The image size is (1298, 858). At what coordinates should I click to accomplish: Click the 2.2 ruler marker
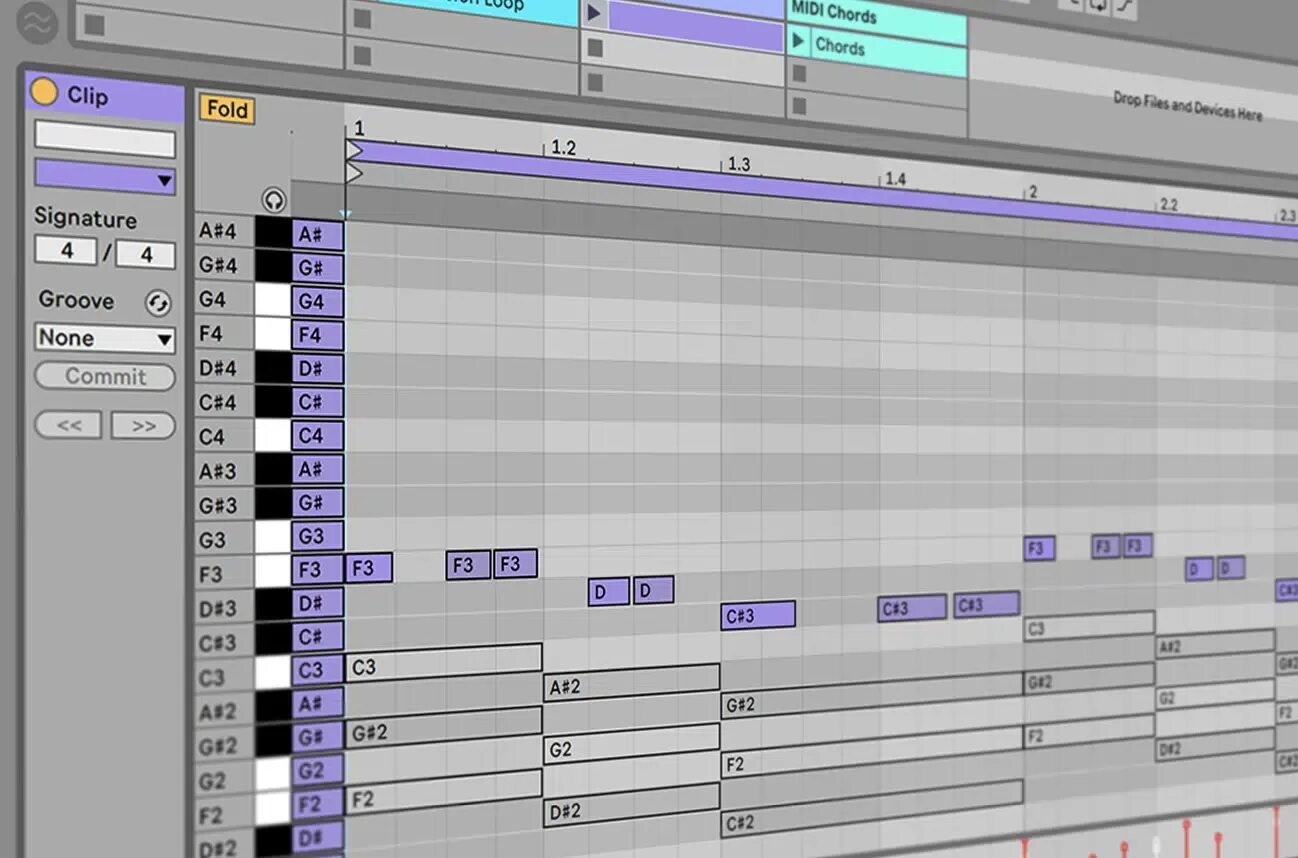click(1168, 204)
